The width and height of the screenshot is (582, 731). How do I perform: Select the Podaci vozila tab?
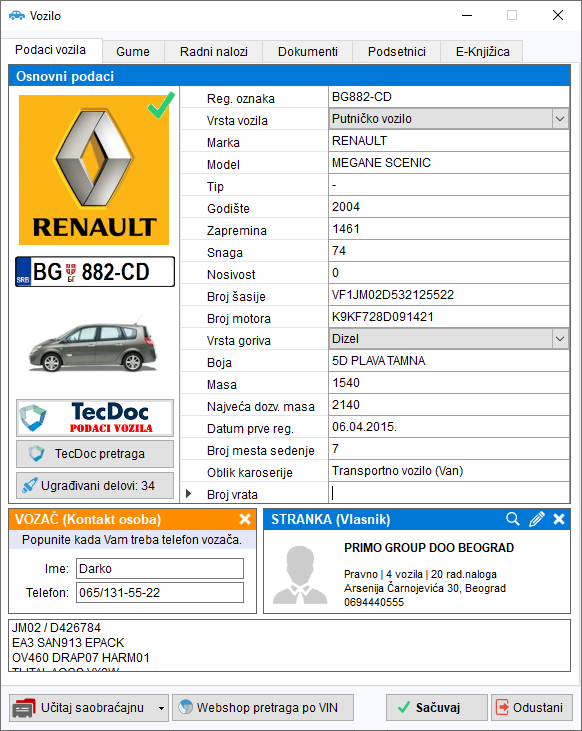[x=50, y=50]
